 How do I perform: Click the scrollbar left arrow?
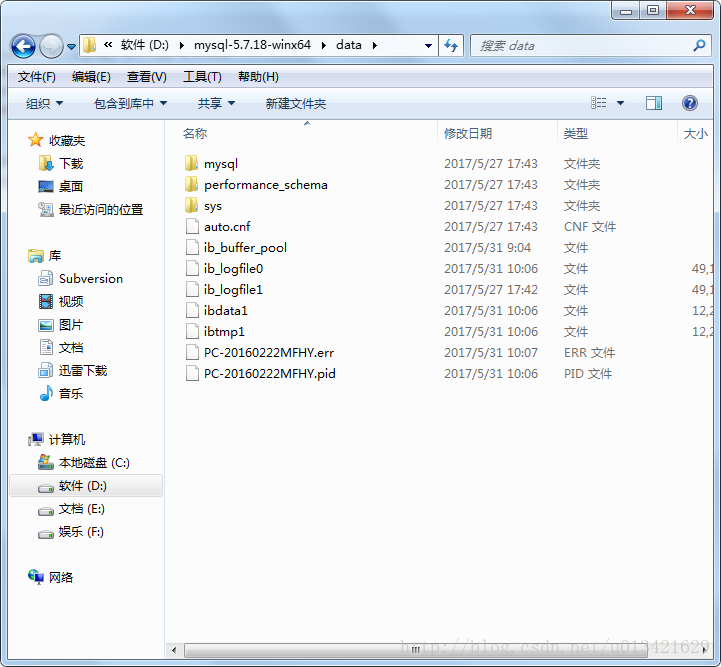click(x=174, y=650)
